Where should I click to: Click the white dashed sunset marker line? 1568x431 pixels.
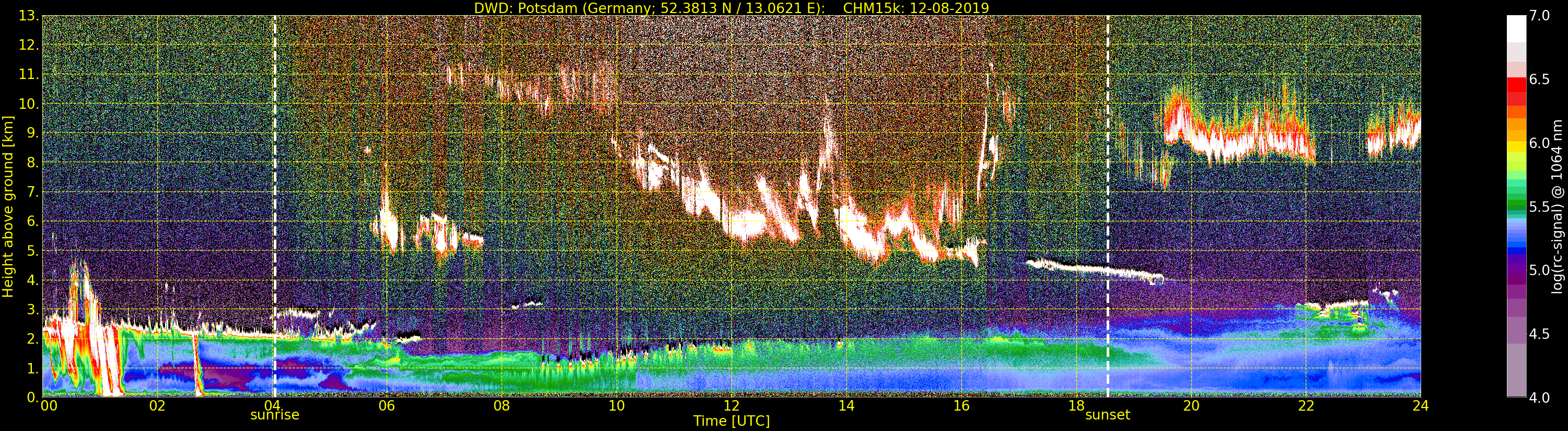pos(1107,207)
